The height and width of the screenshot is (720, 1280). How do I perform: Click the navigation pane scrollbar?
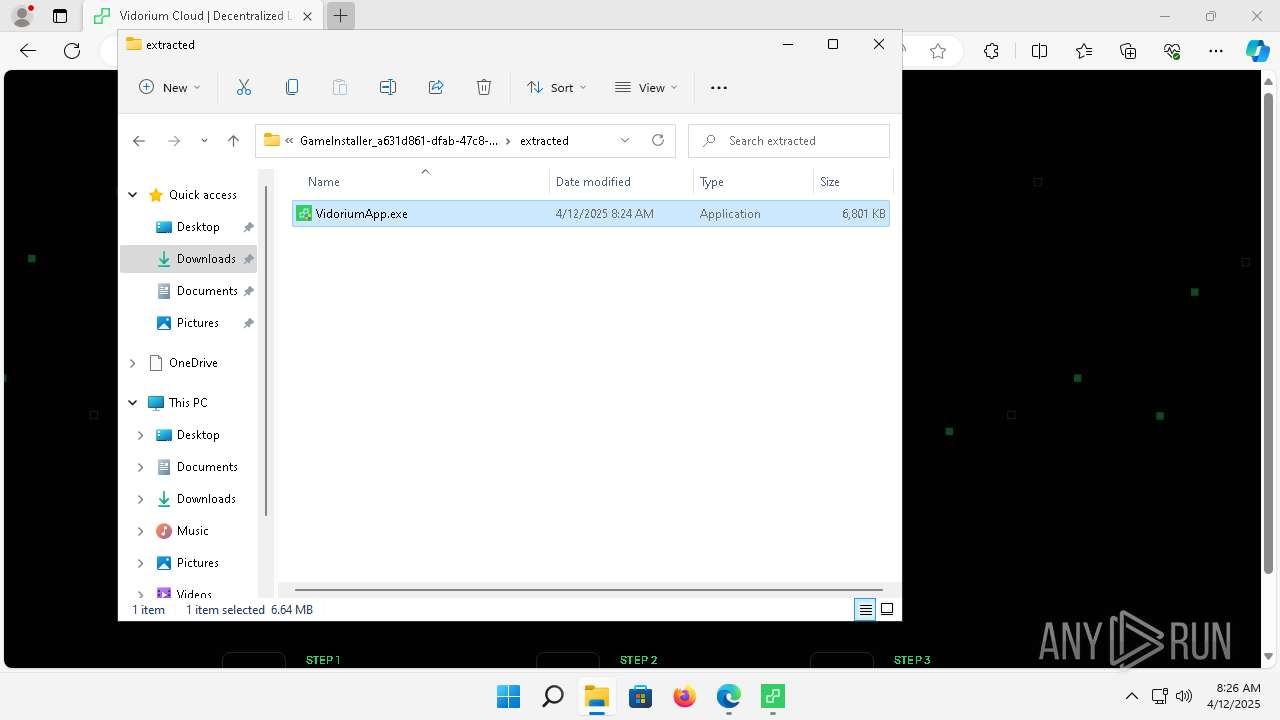(266, 350)
